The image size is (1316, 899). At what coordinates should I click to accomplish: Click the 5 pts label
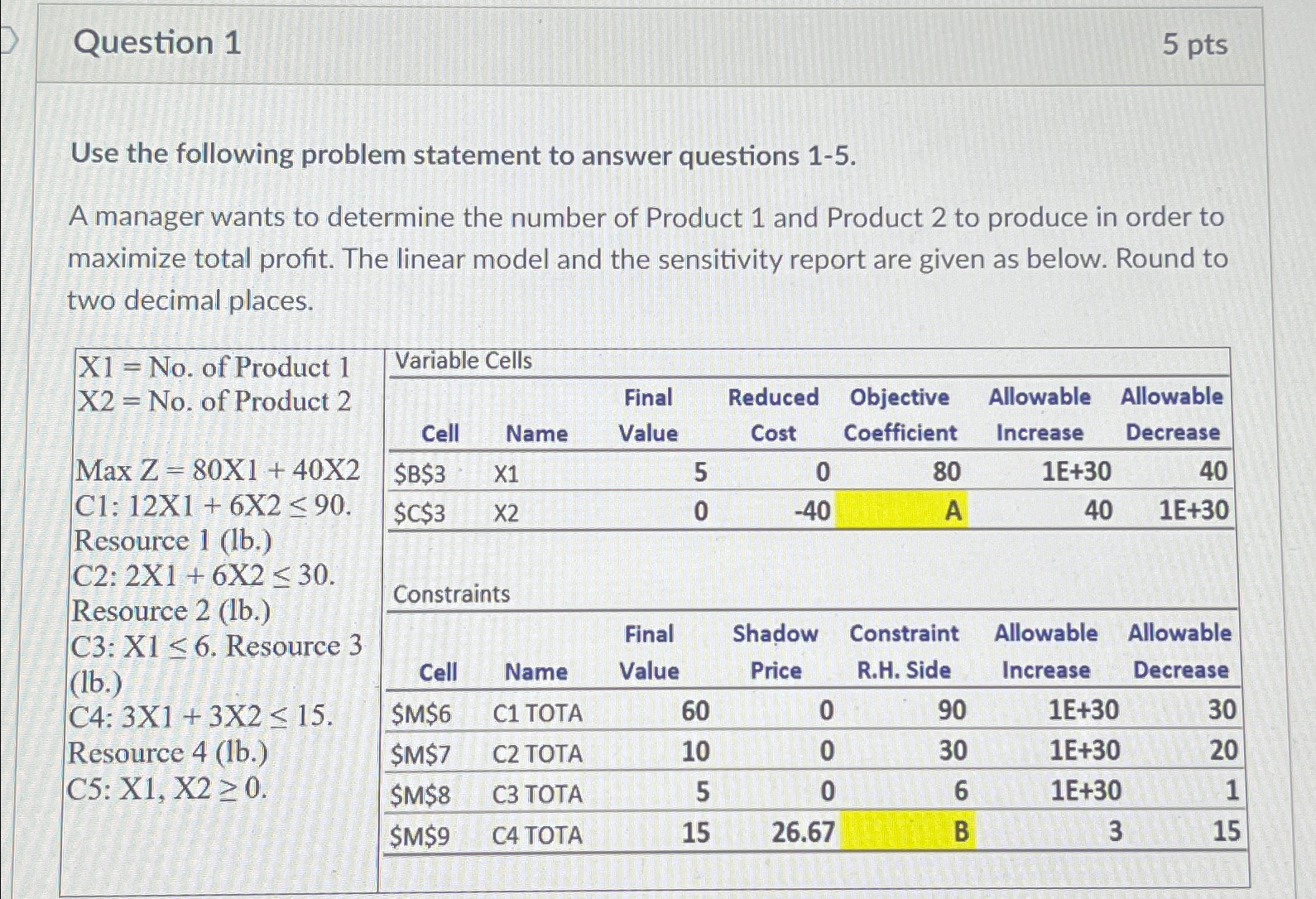point(1194,44)
